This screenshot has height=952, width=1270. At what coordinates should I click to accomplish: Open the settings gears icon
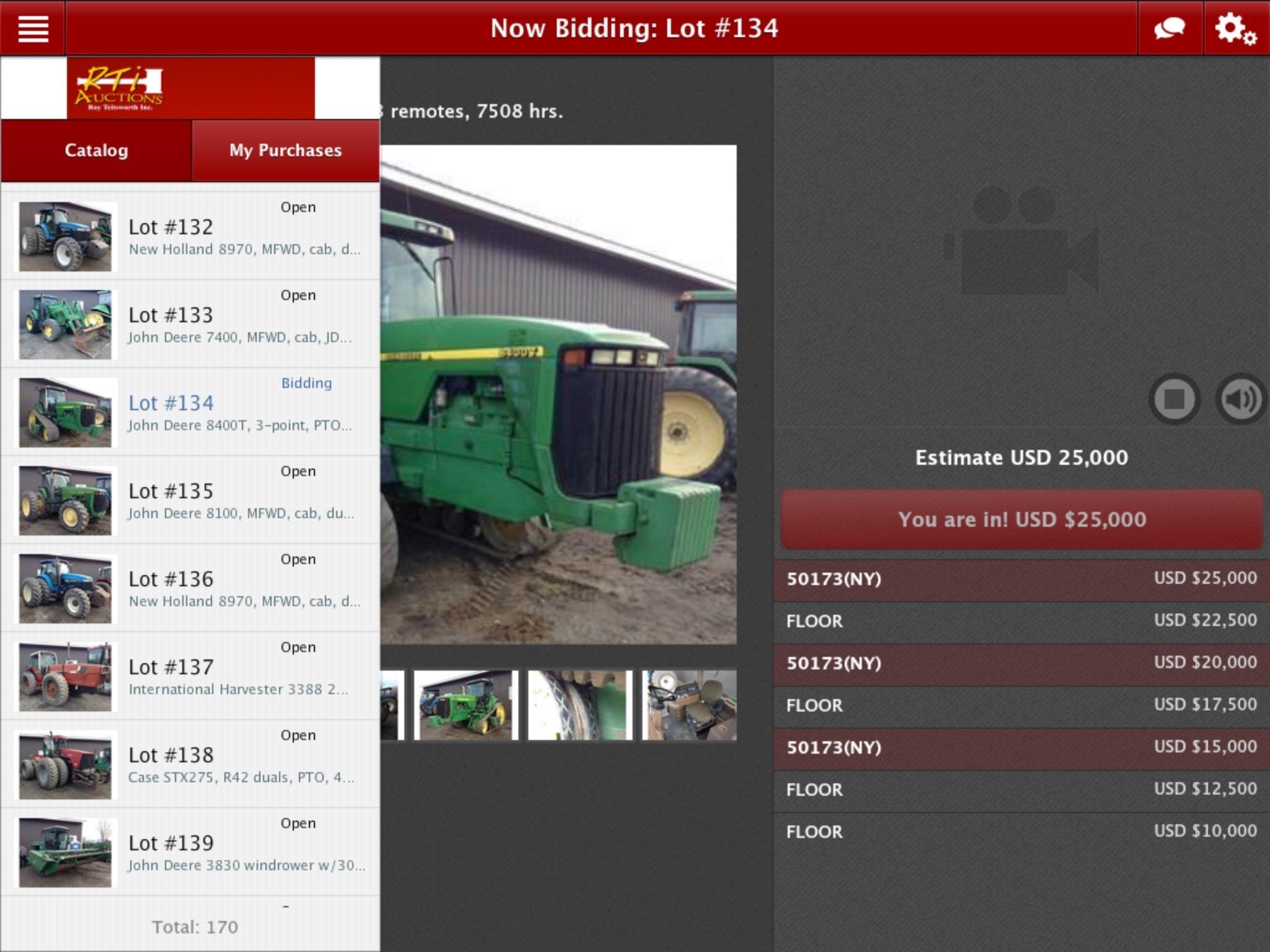[1236, 29]
